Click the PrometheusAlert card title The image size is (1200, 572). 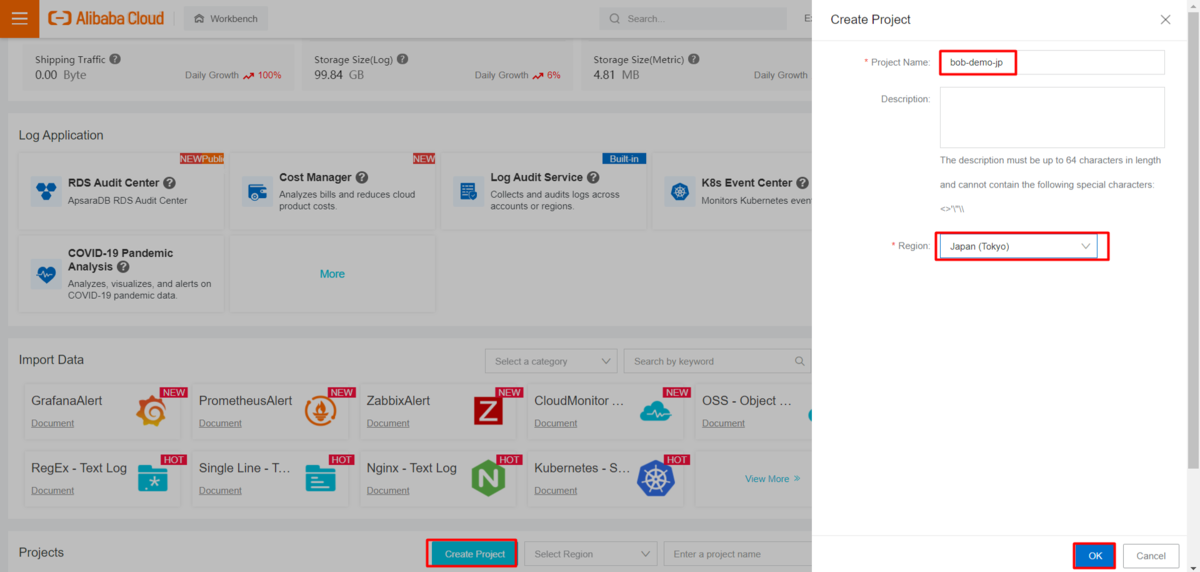[x=246, y=400]
